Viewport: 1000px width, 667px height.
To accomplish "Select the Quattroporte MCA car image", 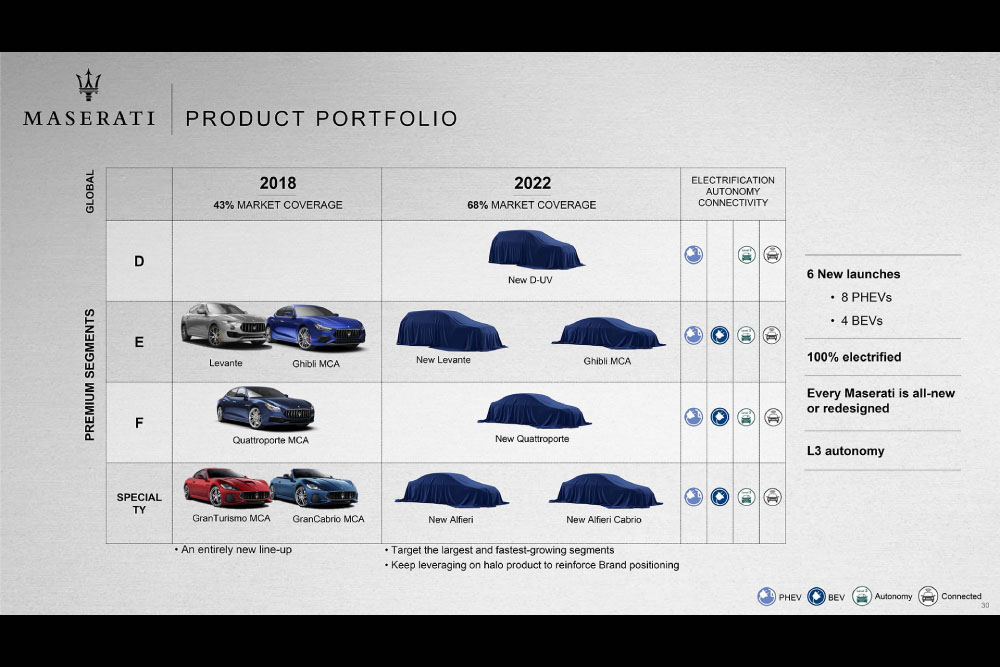I will [x=265, y=408].
